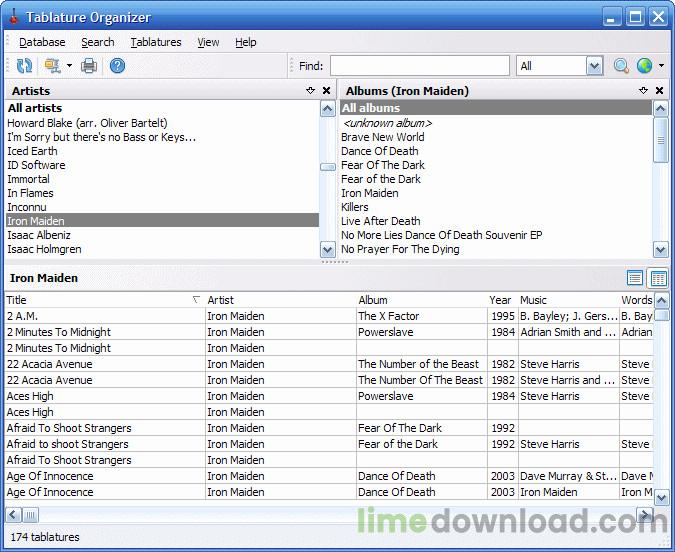
Task: Select 'In Flames' in artists list
Action: pyautogui.click(x=30, y=193)
